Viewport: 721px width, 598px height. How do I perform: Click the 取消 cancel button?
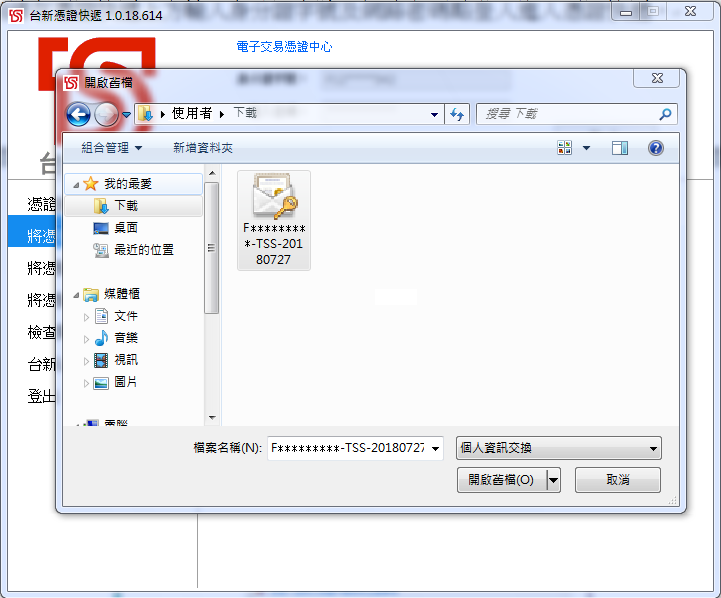pos(617,480)
